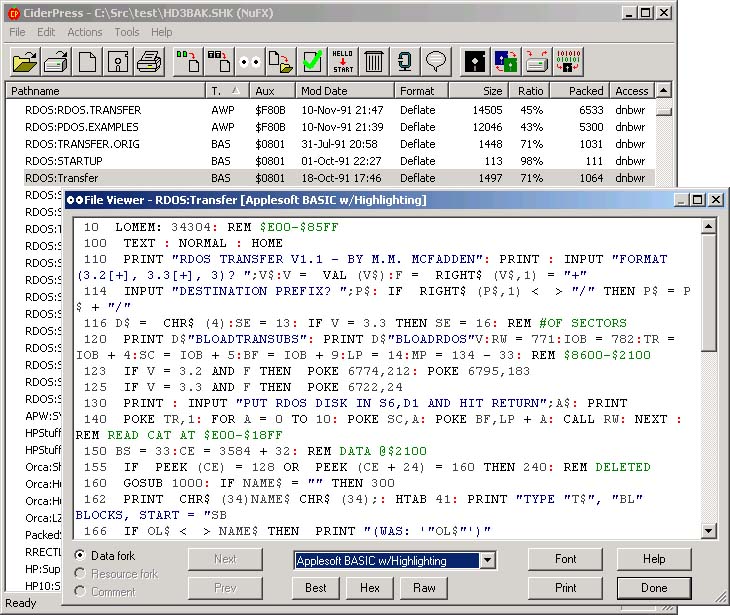Open the Applesoft BASIC format dropdown
This screenshot has width=730, height=615.
click(487, 560)
